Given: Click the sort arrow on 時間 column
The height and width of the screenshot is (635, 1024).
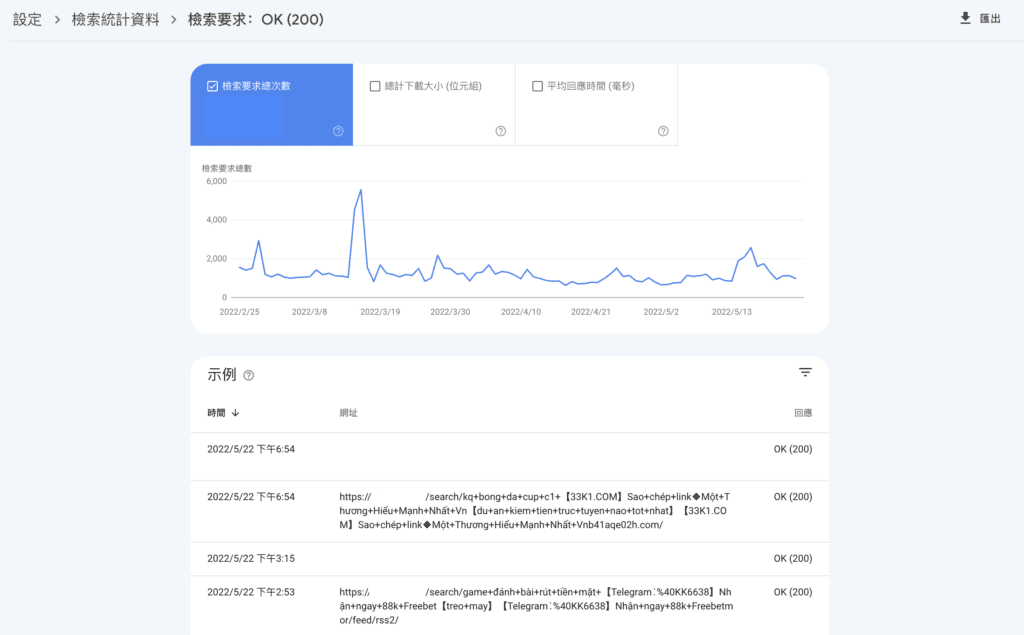Looking at the screenshot, I should [237, 412].
